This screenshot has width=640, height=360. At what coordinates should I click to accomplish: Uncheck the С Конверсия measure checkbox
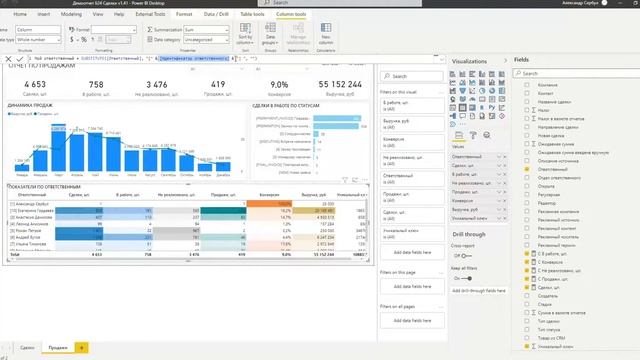click(527, 262)
